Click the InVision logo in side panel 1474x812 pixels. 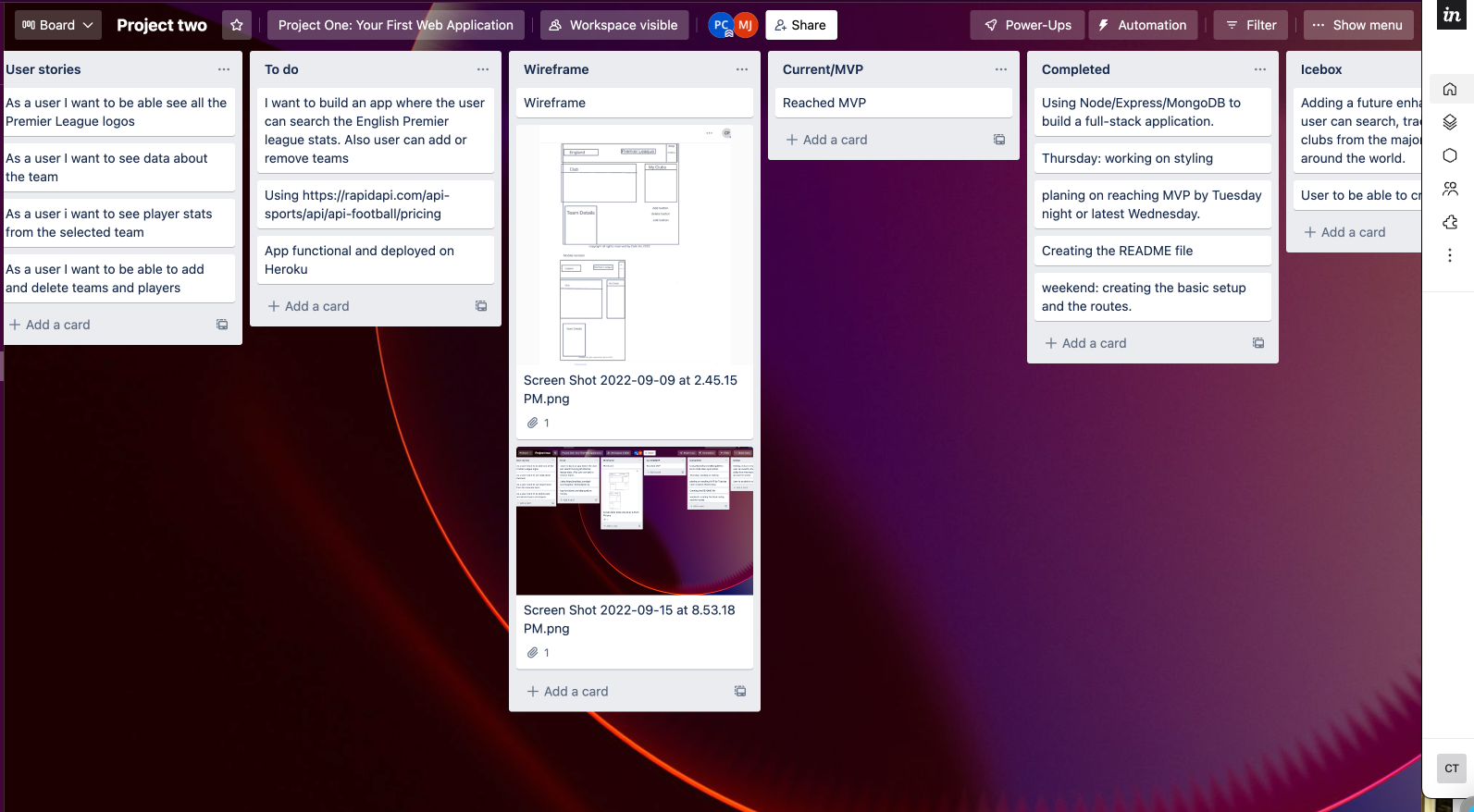point(1452,15)
